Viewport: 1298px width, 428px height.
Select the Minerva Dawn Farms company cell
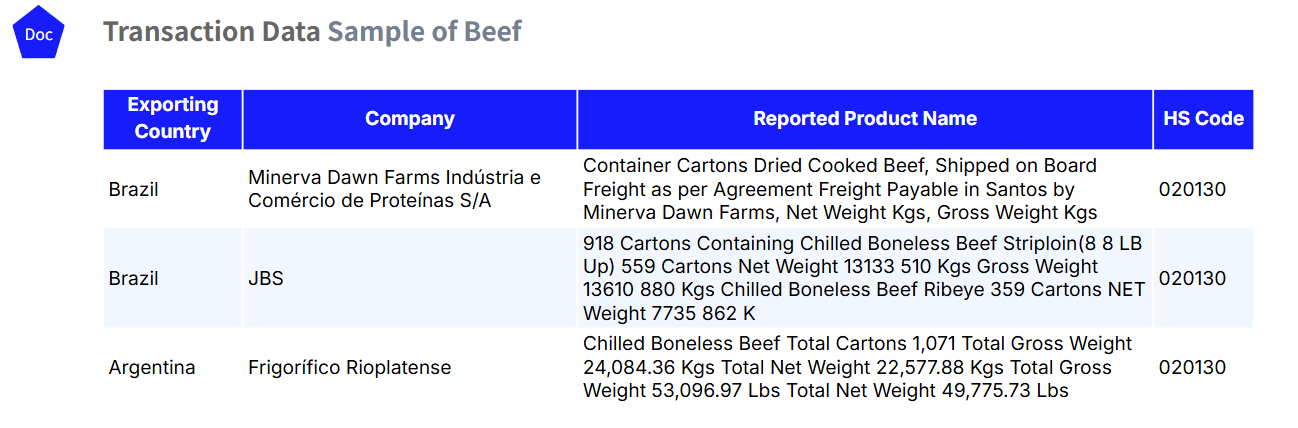tap(395, 189)
